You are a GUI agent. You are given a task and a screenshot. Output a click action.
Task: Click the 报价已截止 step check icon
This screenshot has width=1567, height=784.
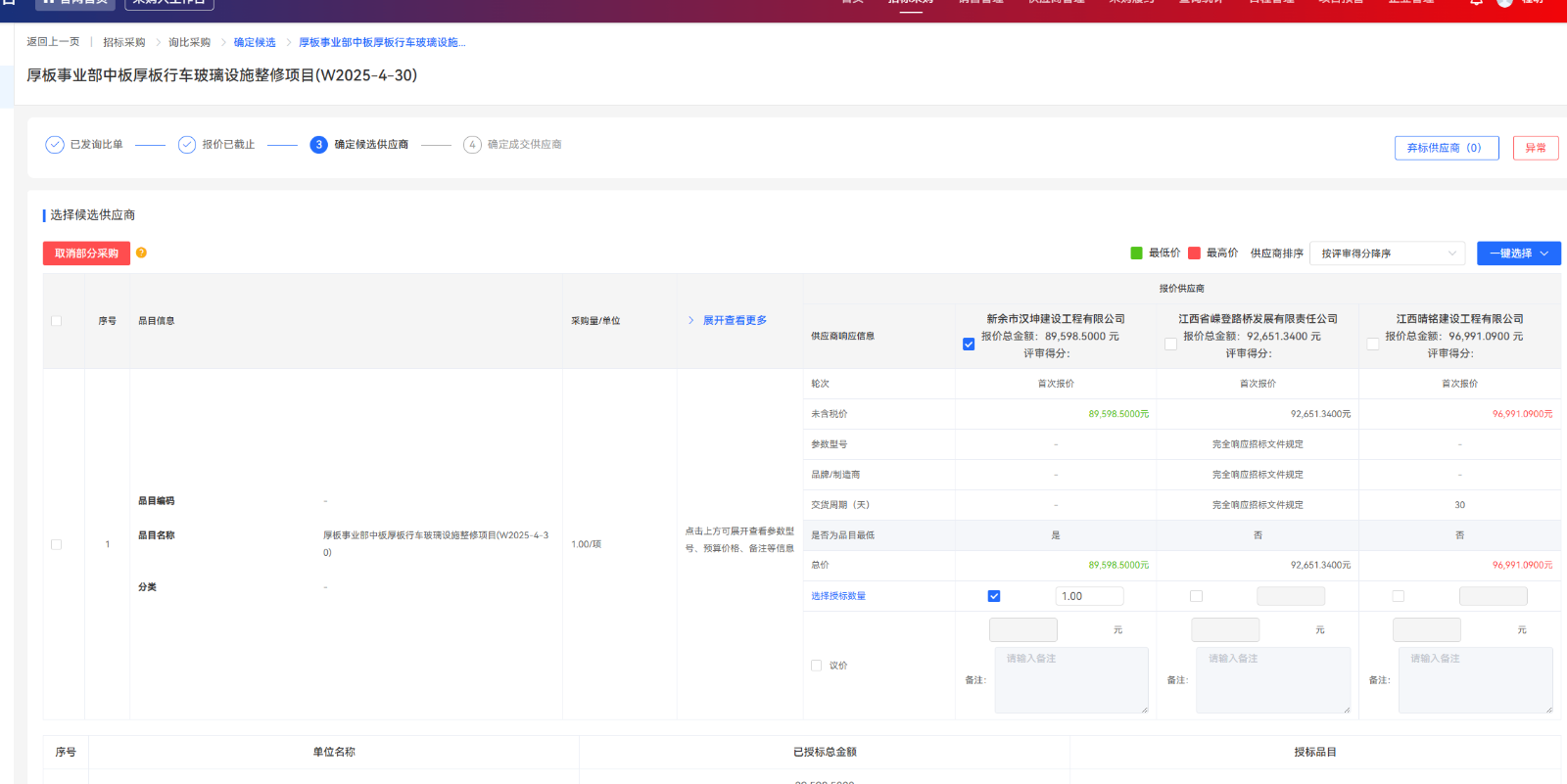tap(187, 145)
